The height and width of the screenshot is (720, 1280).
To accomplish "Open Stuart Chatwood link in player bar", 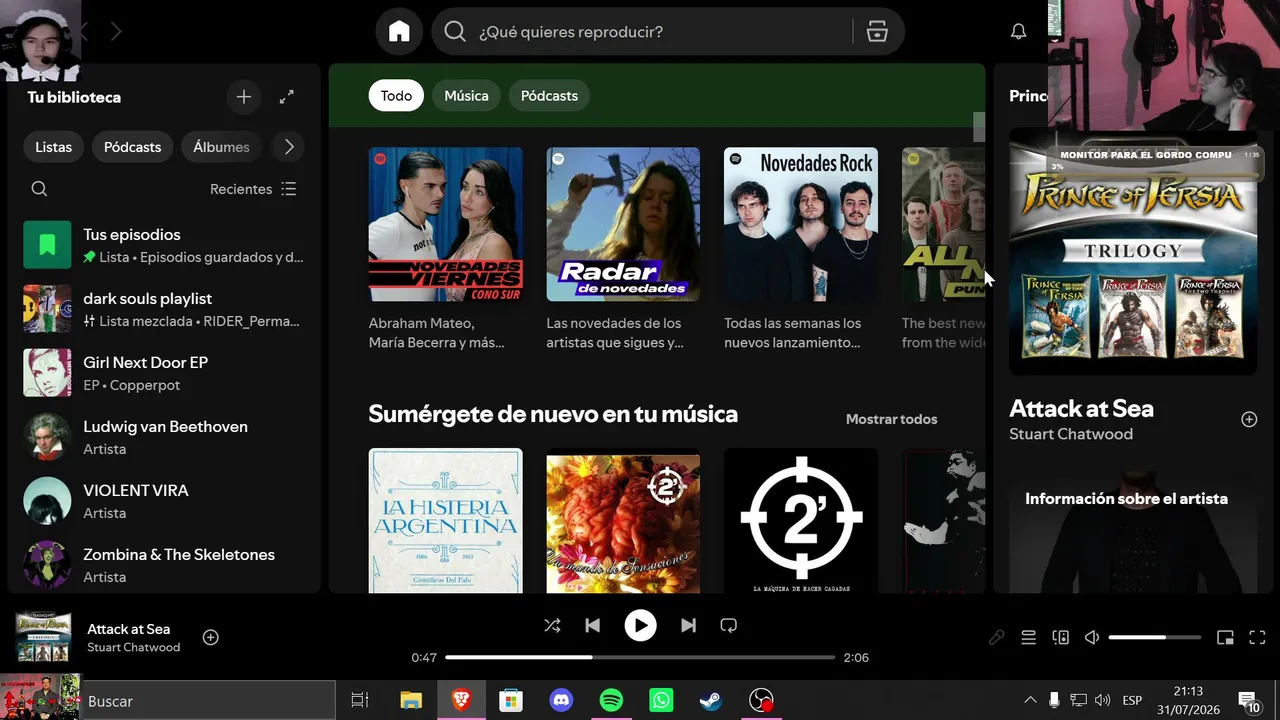I will (134, 647).
